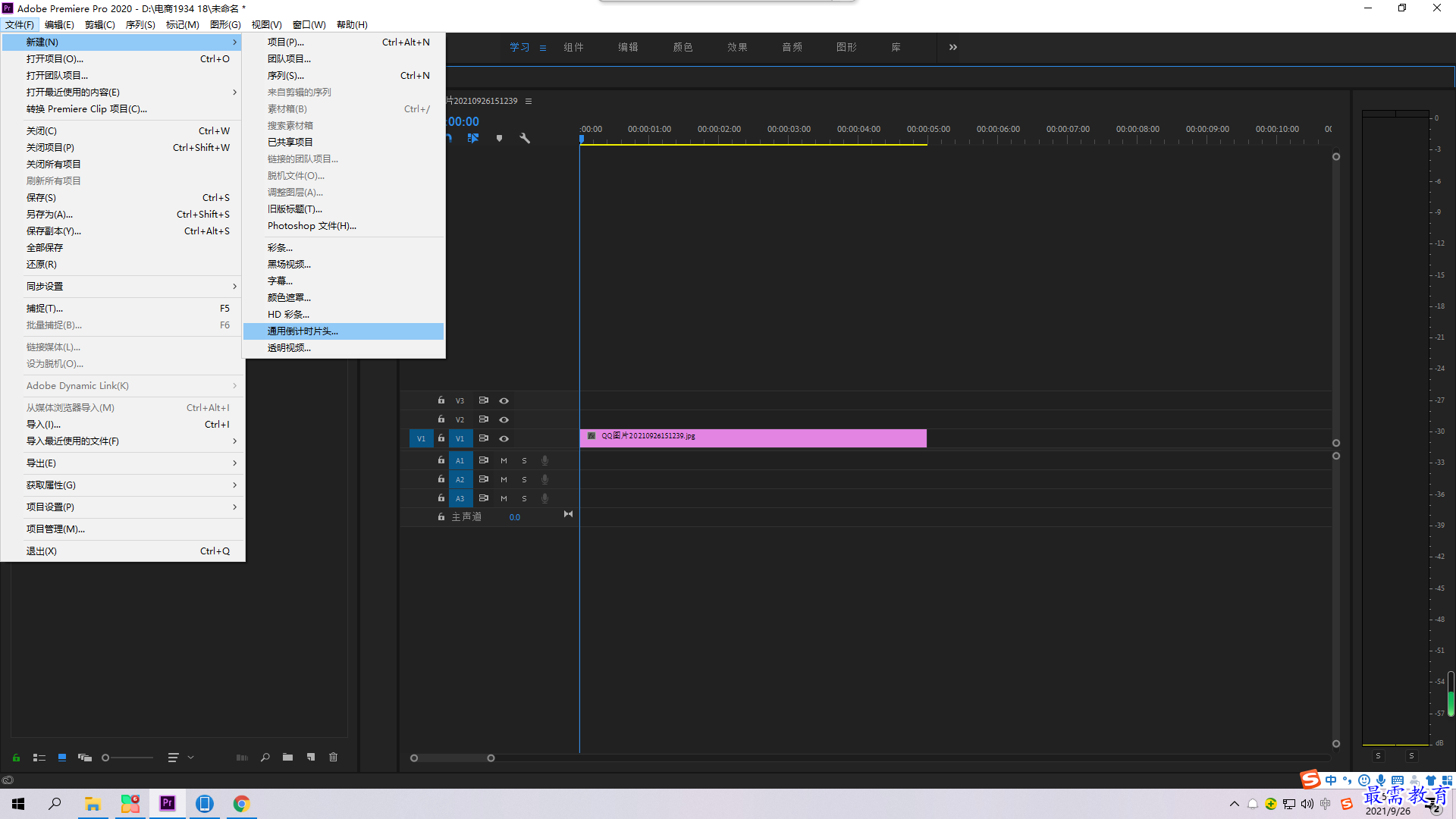Image resolution: width=1456 pixels, height=819 pixels.
Task: Hide the V1 track output
Action: click(504, 438)
